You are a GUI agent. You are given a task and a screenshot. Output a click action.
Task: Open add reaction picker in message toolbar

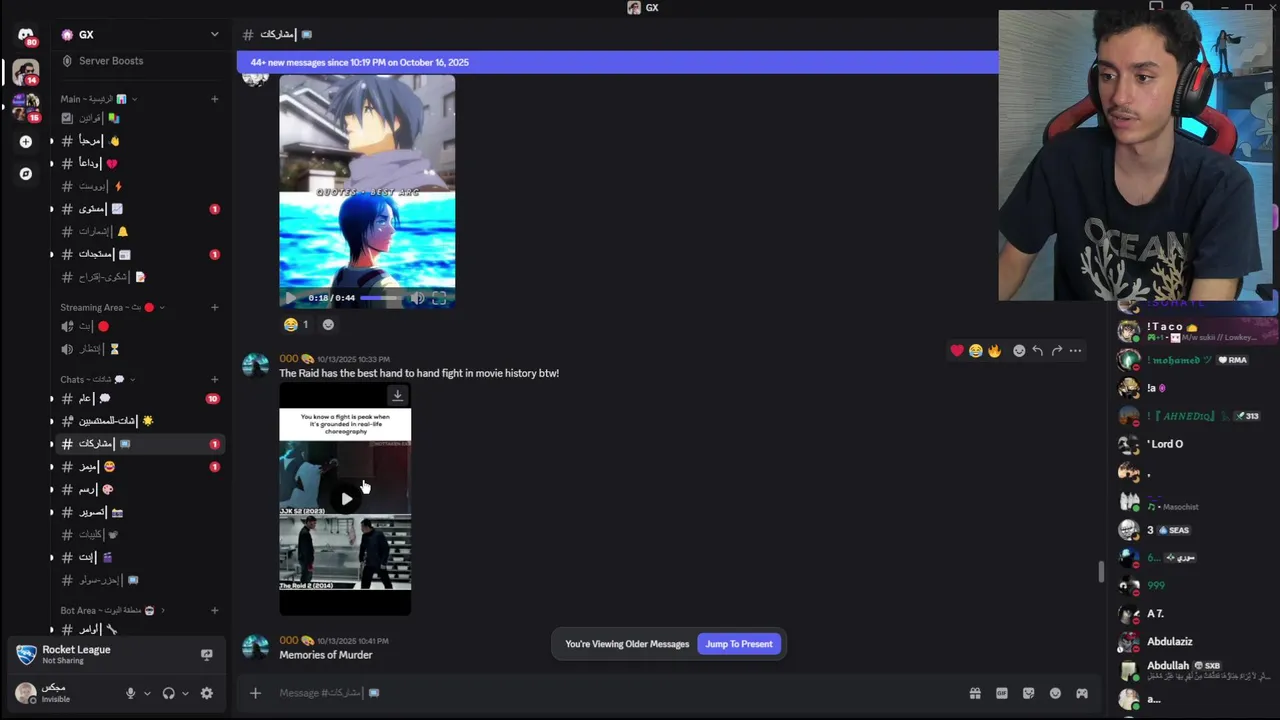(x=1019, y=351)
